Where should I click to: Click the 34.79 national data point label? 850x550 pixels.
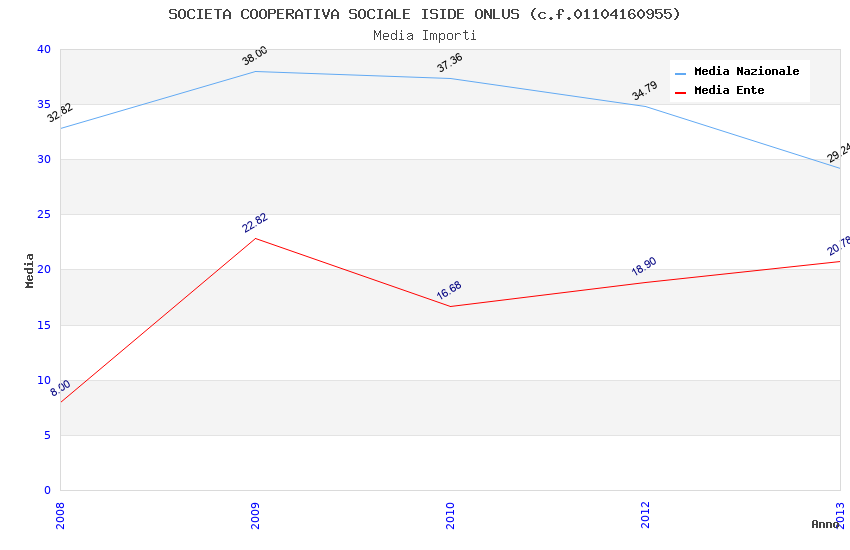pyautogui.click(x=645, y=91)
